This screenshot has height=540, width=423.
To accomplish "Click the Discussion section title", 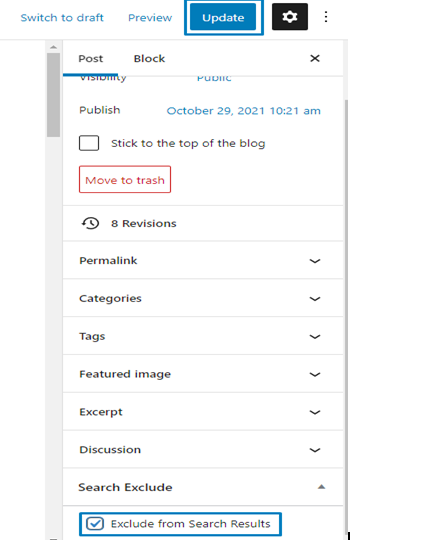I will coord(110,450).
